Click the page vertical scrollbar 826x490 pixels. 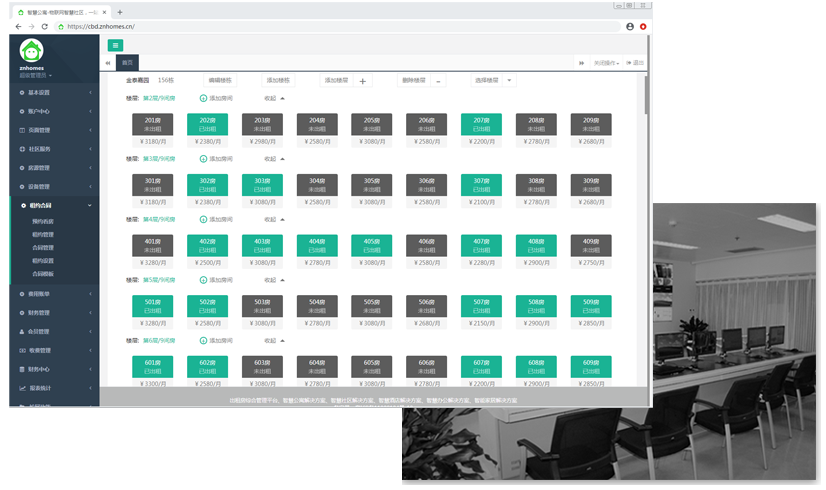pos(646,95)
